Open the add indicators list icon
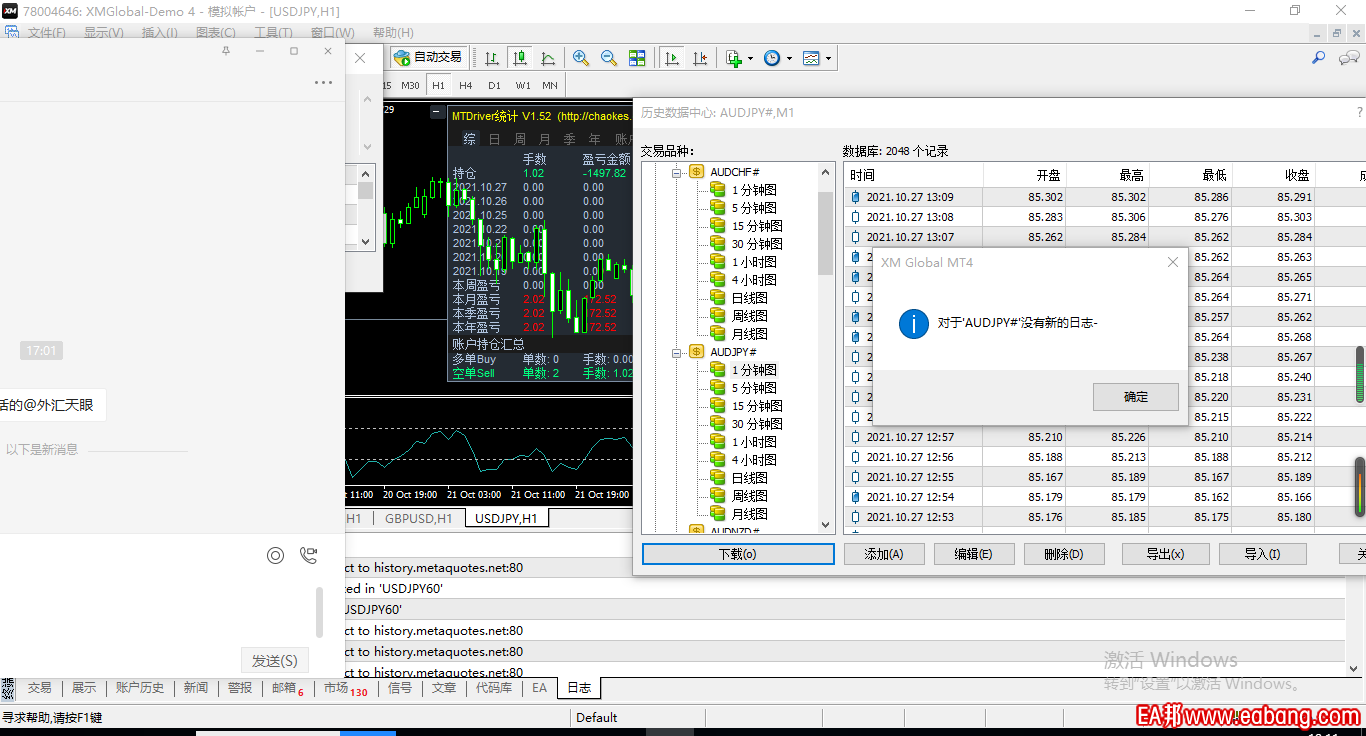 [x=734, y=58]
